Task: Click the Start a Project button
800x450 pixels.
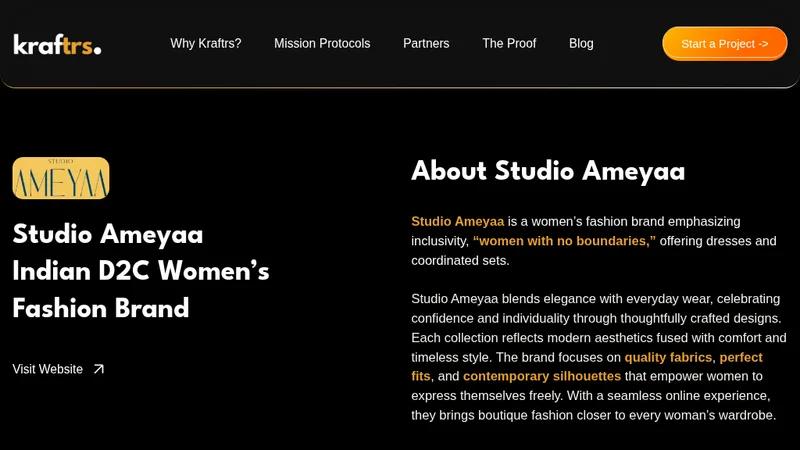Action: [x=724, y=43]
